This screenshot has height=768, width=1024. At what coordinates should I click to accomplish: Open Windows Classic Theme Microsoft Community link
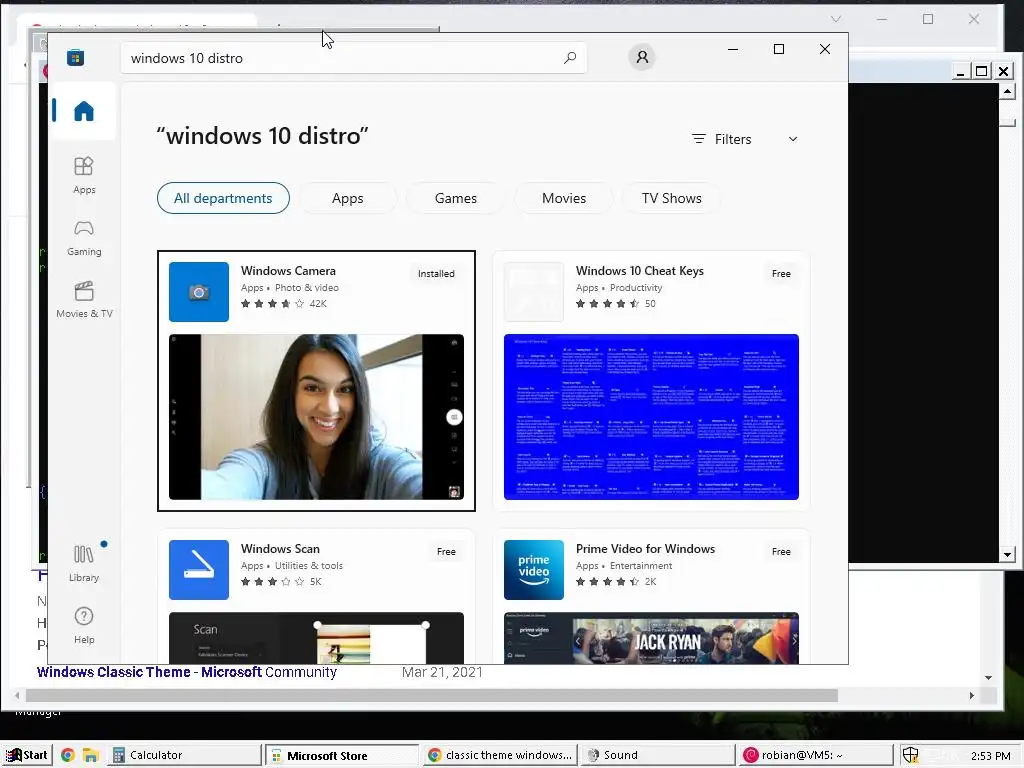coord(187,672)
